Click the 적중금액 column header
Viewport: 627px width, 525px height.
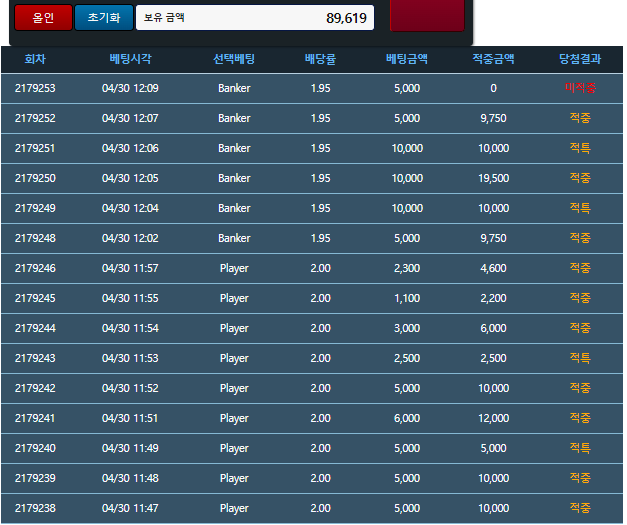pos(493,59)
